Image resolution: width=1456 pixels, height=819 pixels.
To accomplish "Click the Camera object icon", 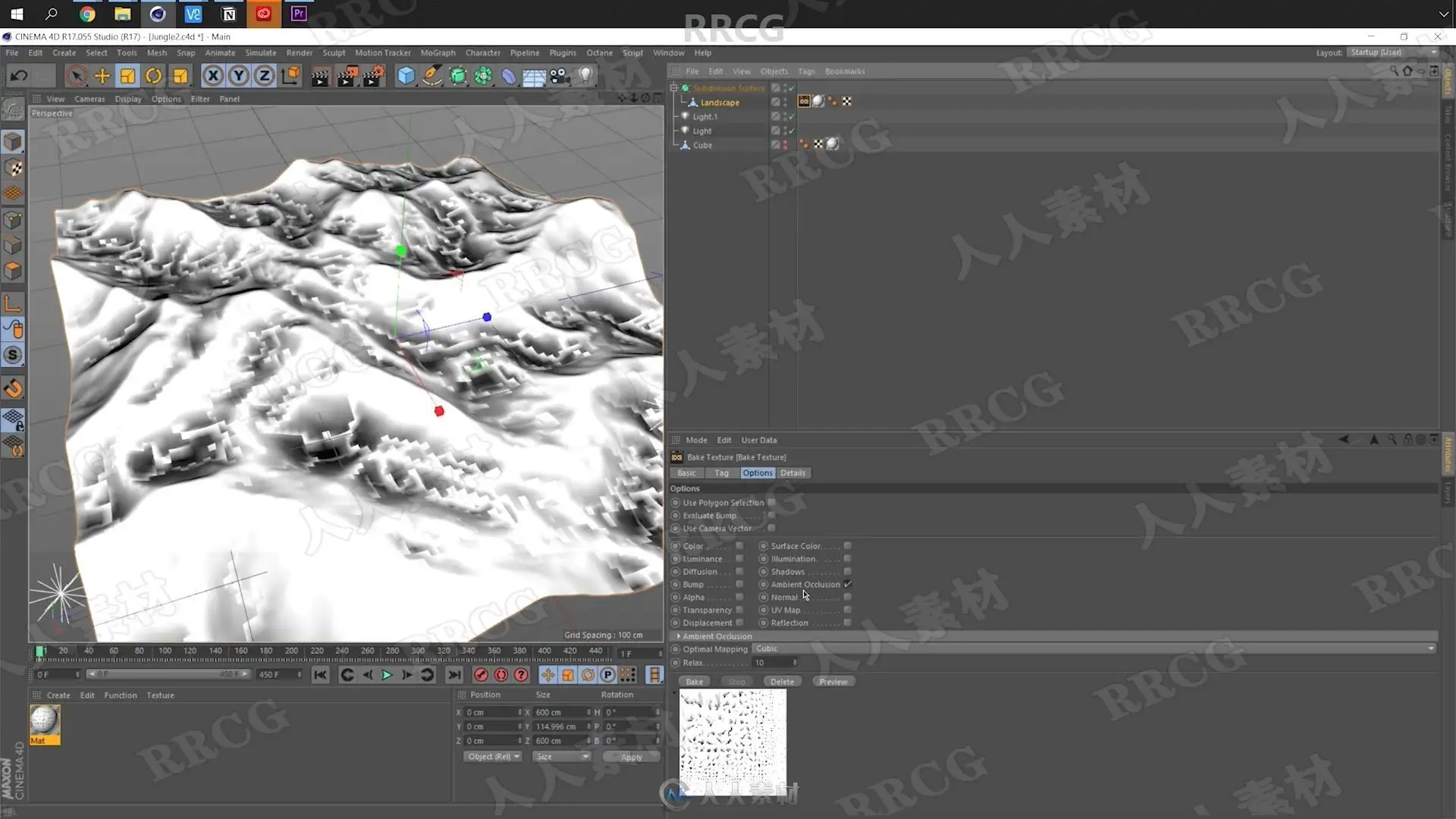I will pyautogui.click(x=560, y=76).
